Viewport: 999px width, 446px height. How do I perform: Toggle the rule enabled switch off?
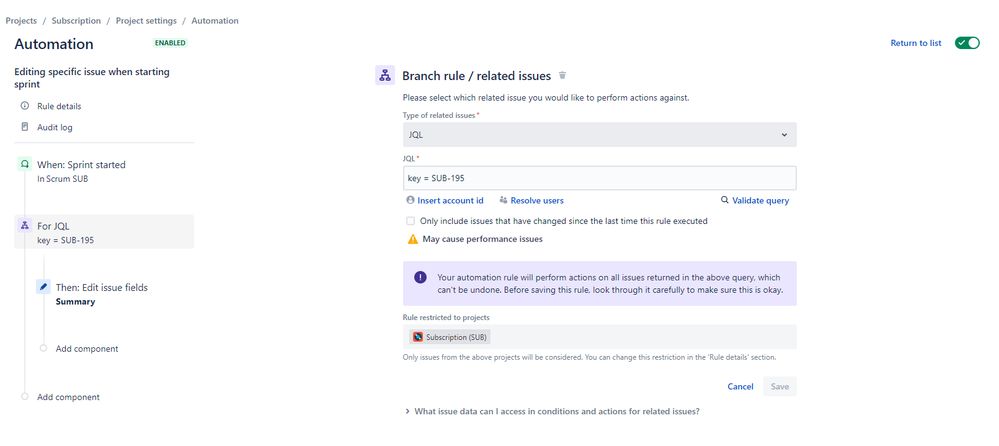coord(967,43)
